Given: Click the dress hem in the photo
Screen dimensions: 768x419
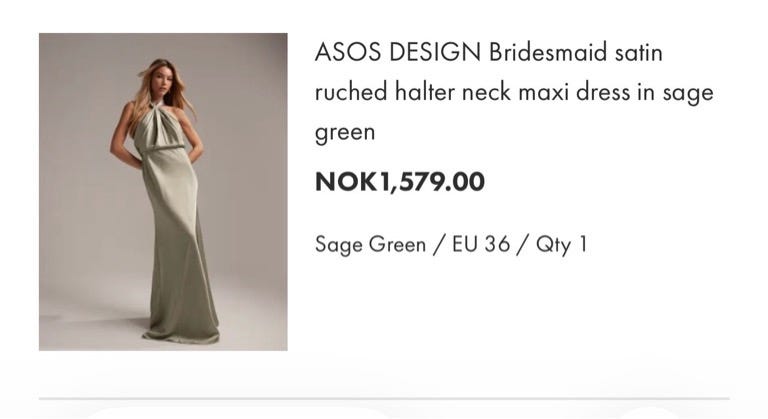Looking at the screenshot, I should 181,336.
